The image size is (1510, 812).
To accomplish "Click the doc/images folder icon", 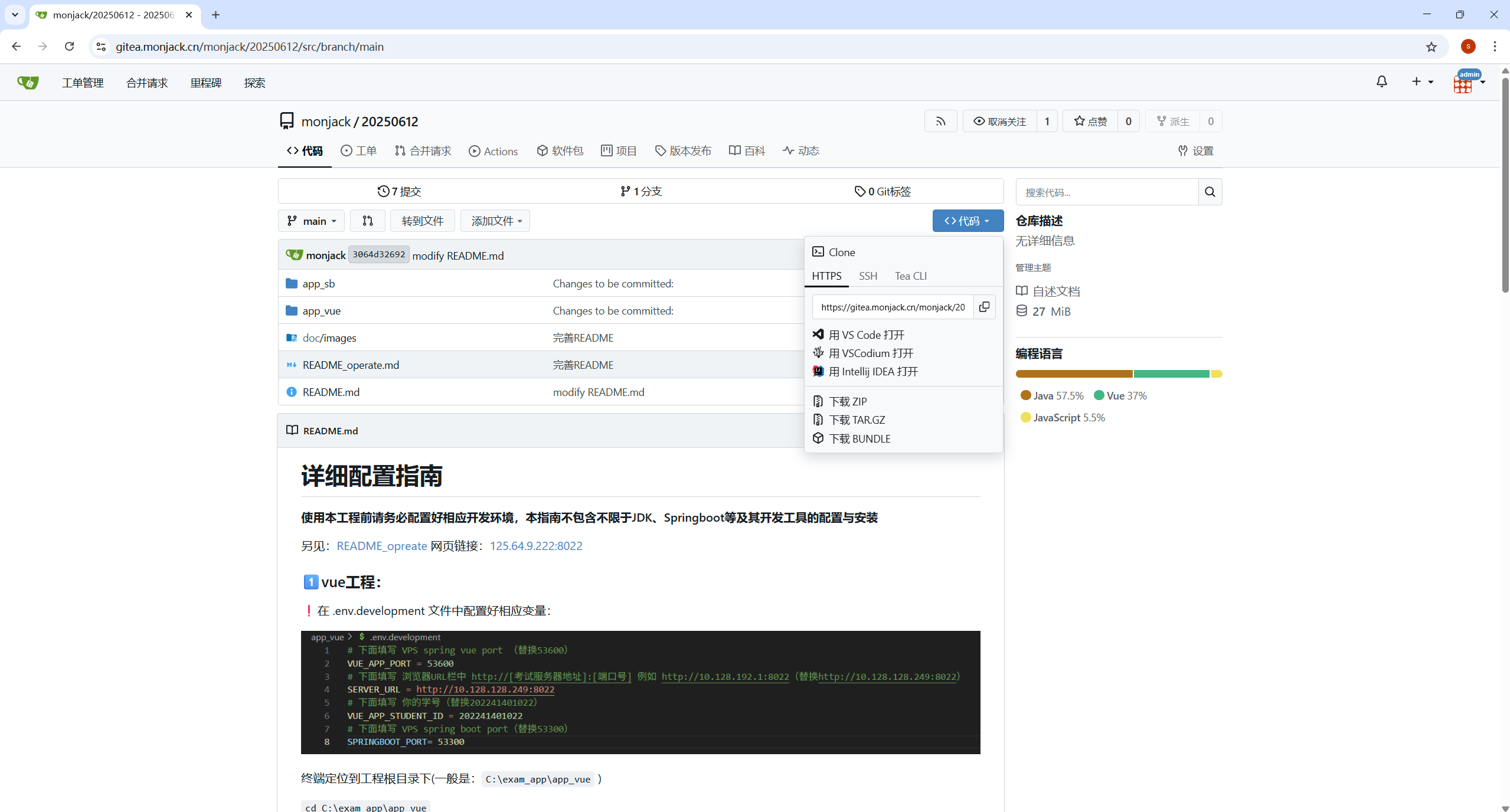I will 292,338.
